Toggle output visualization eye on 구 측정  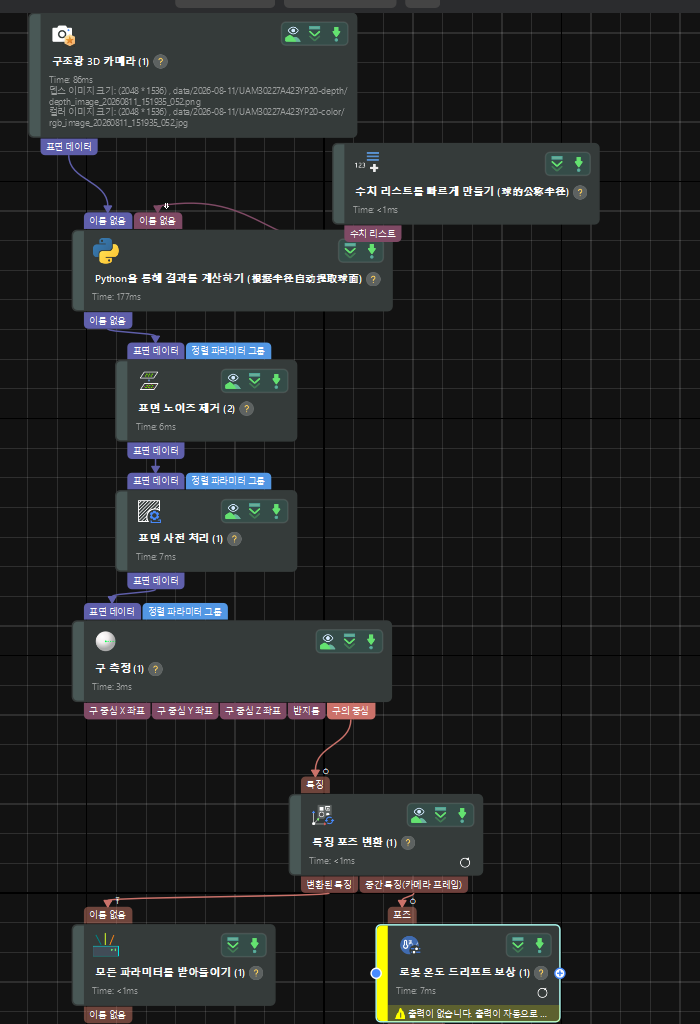pyautogui.click(x=328, y=641)
